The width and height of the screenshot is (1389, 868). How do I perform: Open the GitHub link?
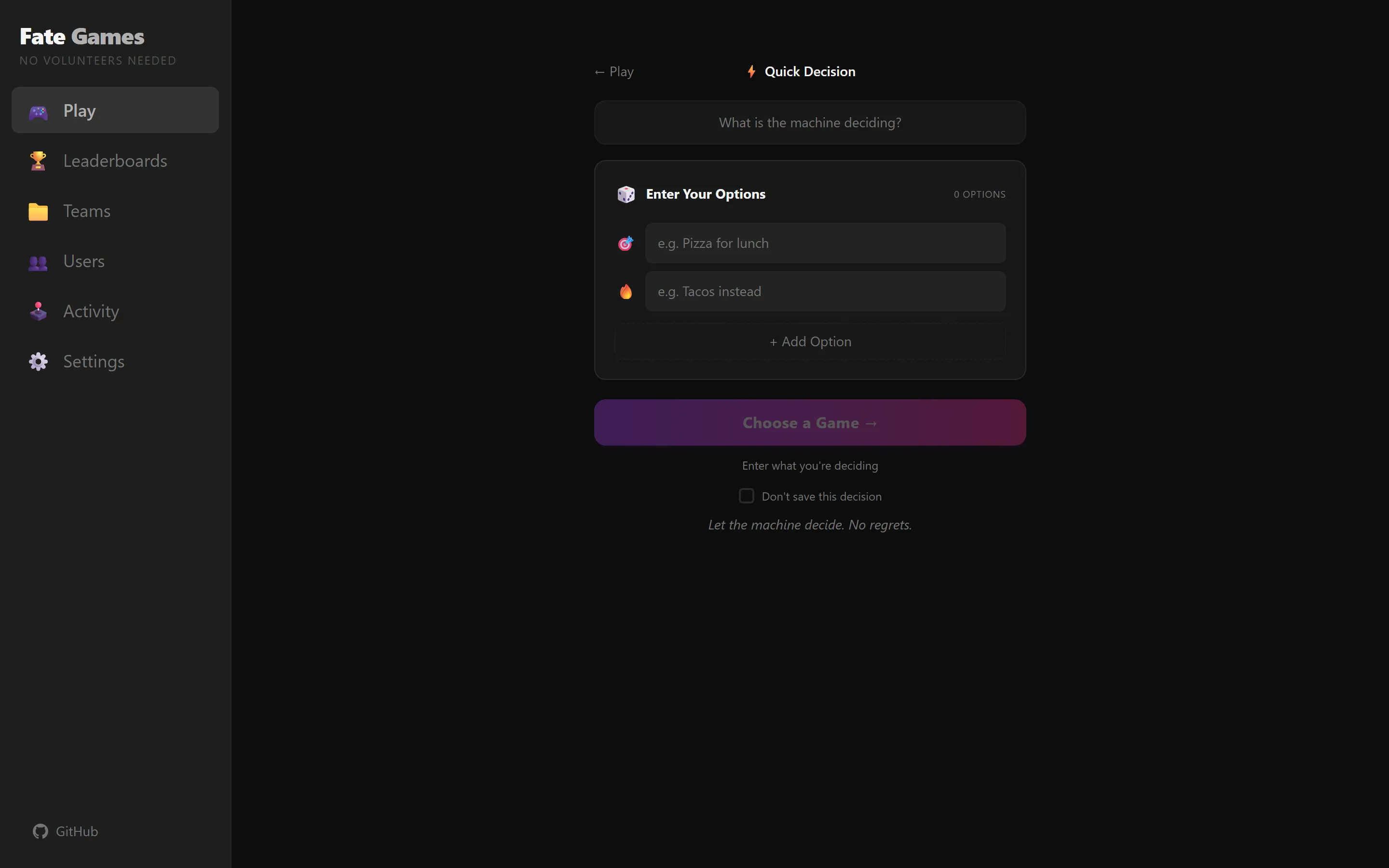[66, 831]
